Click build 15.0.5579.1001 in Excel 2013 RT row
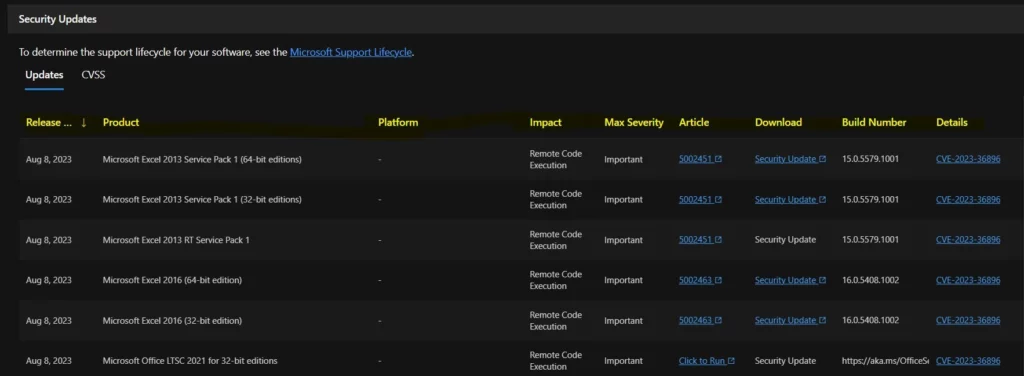The image size is (1024, 376). [x=871, y=240]
